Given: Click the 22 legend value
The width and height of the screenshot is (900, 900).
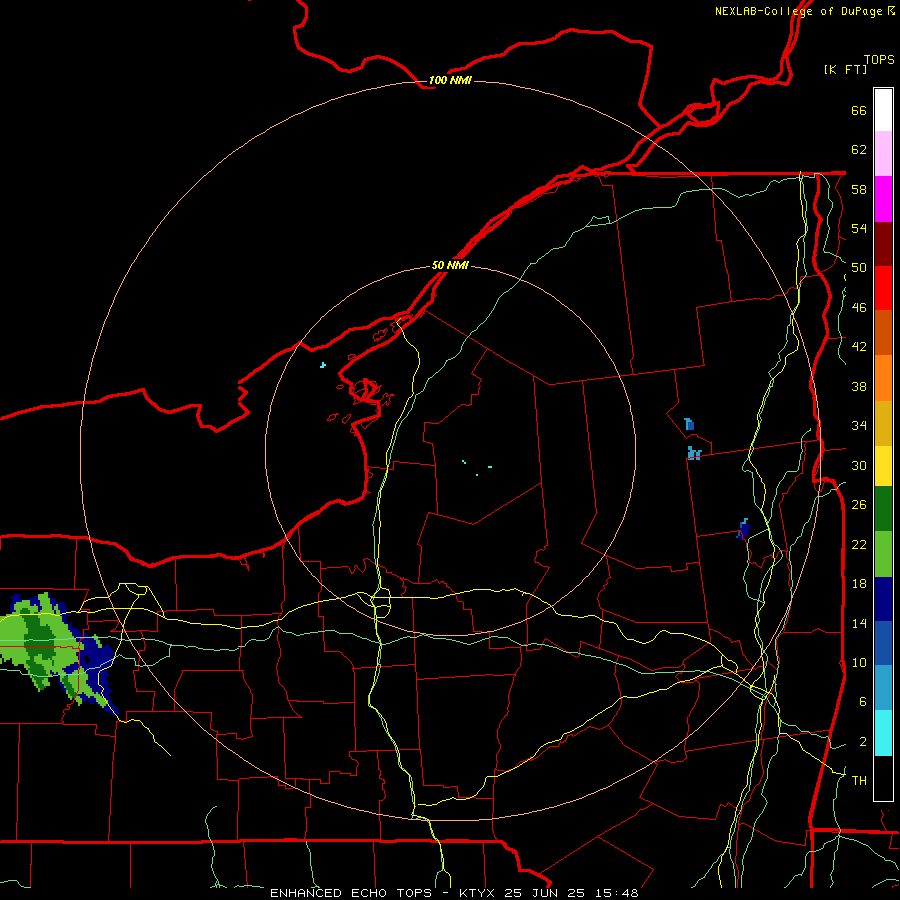Looking at the screenshot, I should pos(859,544).
